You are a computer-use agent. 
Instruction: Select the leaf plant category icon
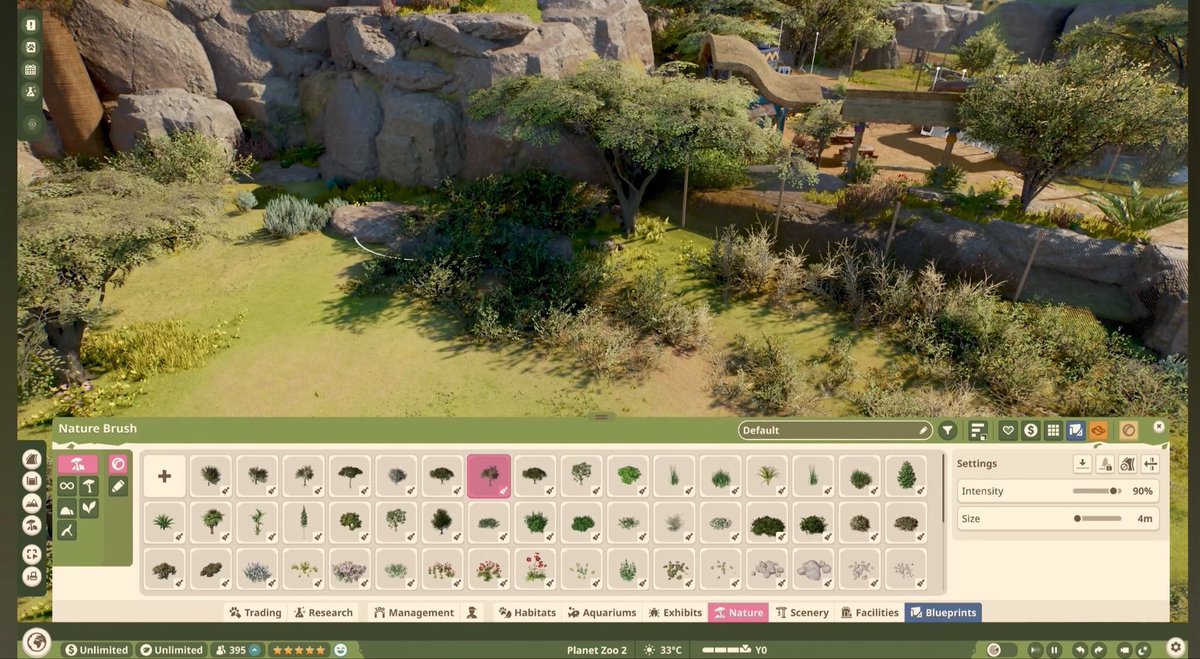pos(89,509)
